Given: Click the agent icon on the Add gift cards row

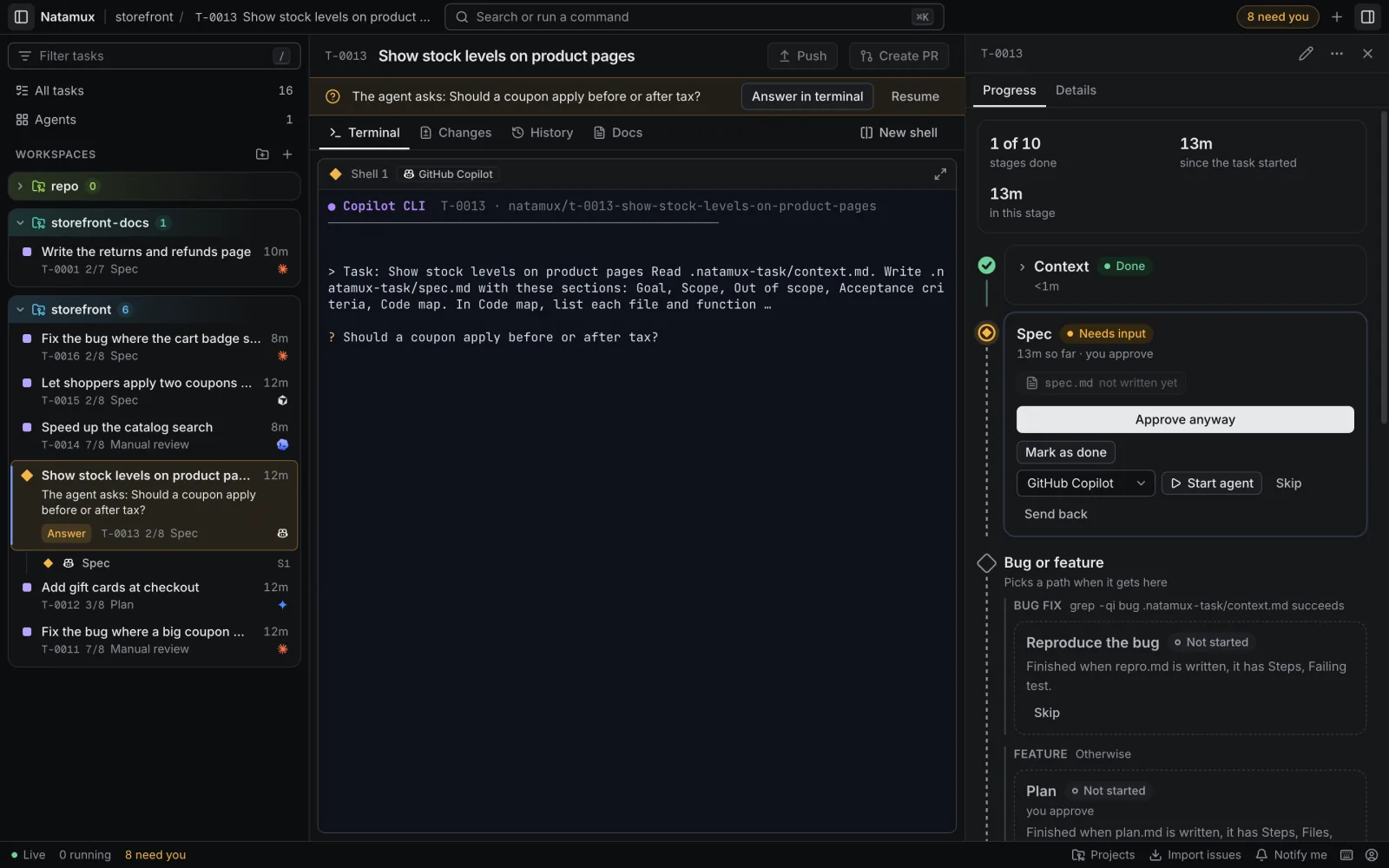Looking at the screenshot, I should (x=282, y=605).
